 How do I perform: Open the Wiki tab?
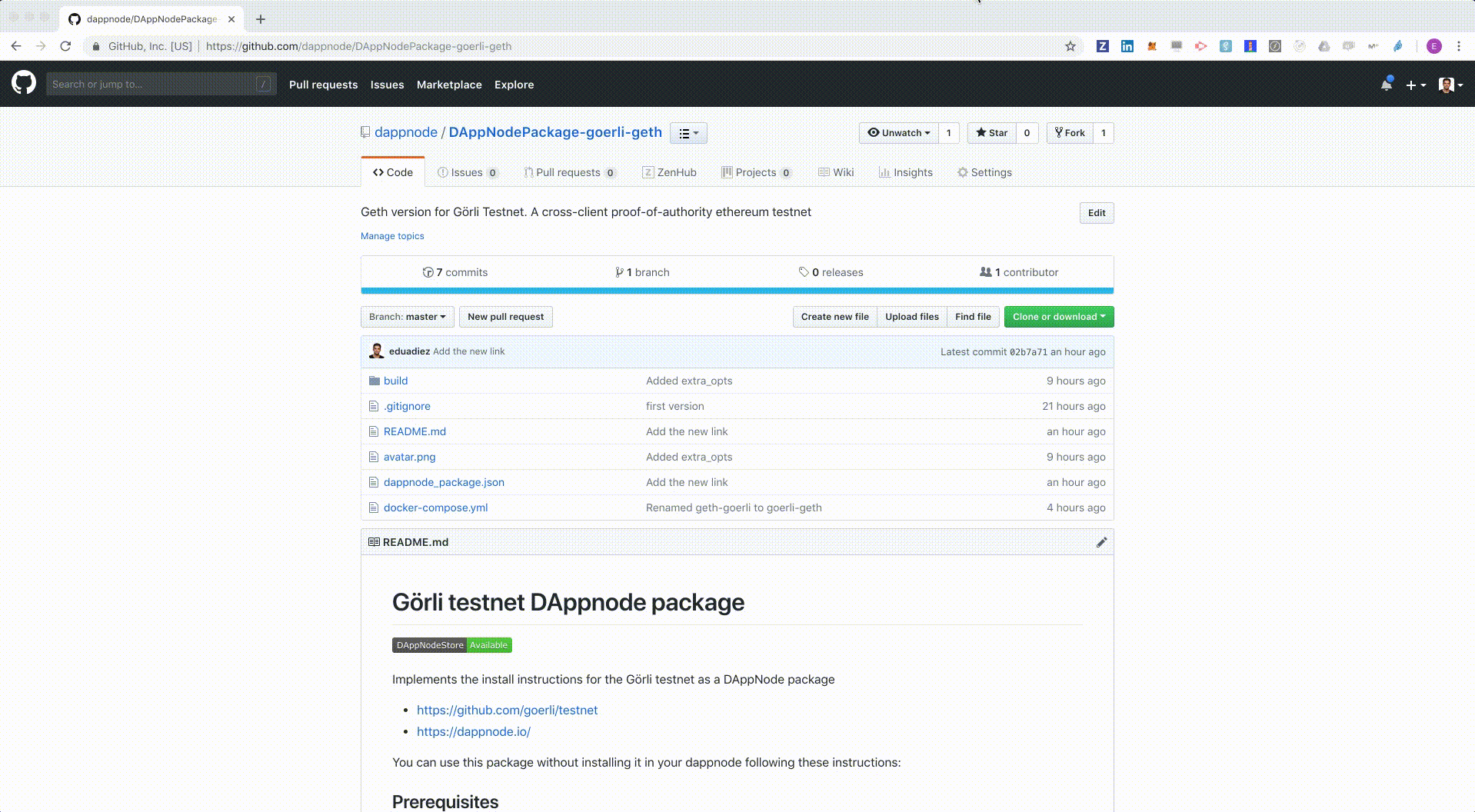[x=836, y=172]
